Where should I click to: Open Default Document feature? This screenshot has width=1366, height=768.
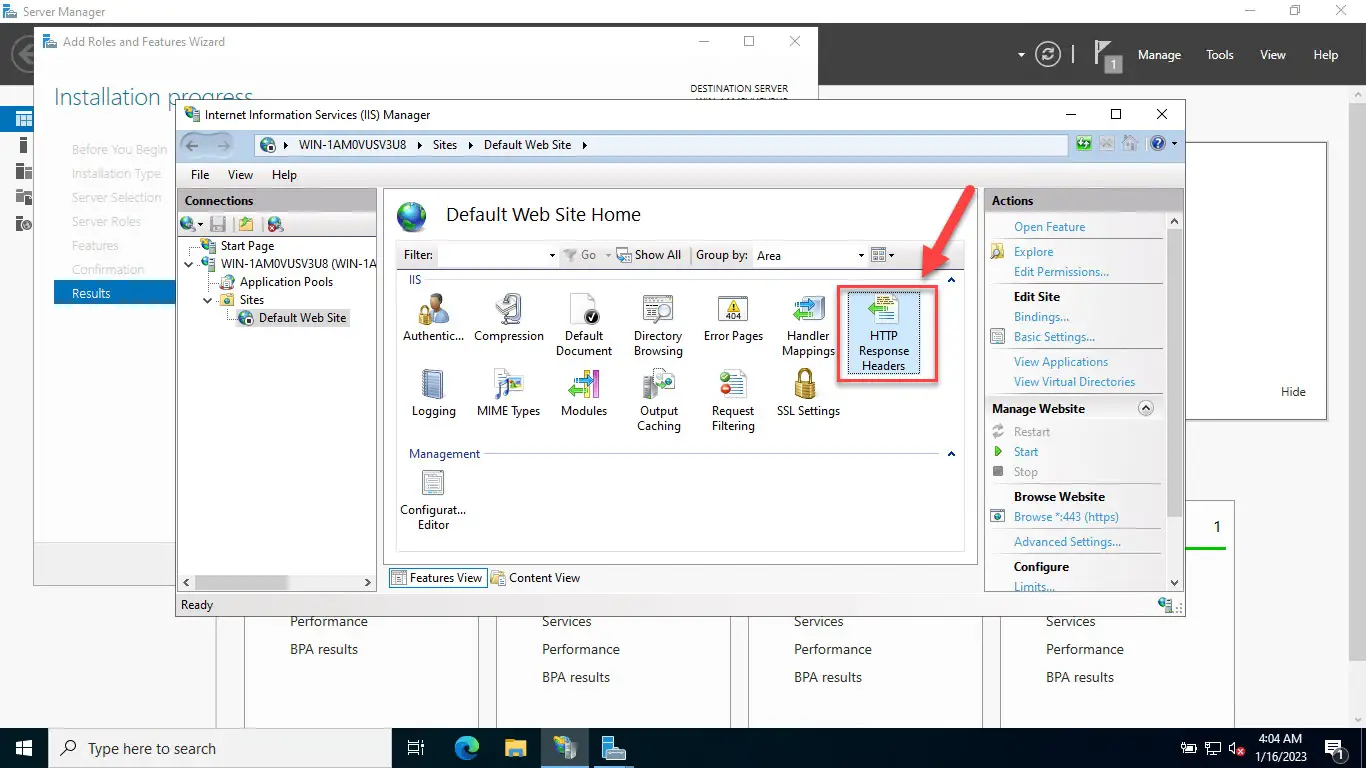click(x=584, y=325)
